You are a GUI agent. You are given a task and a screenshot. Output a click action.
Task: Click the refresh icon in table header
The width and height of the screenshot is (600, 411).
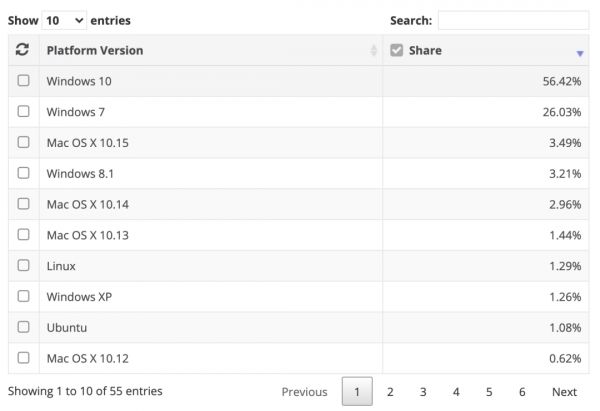23,51
